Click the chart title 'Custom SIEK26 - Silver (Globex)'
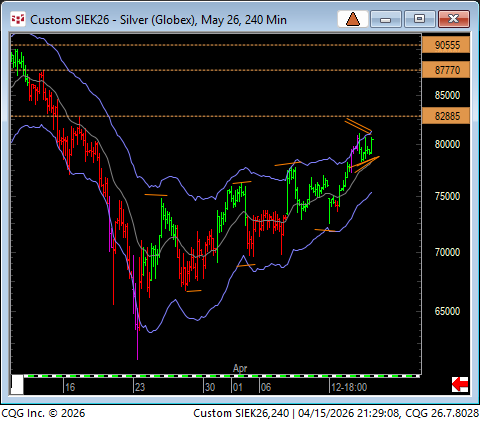 113,20
